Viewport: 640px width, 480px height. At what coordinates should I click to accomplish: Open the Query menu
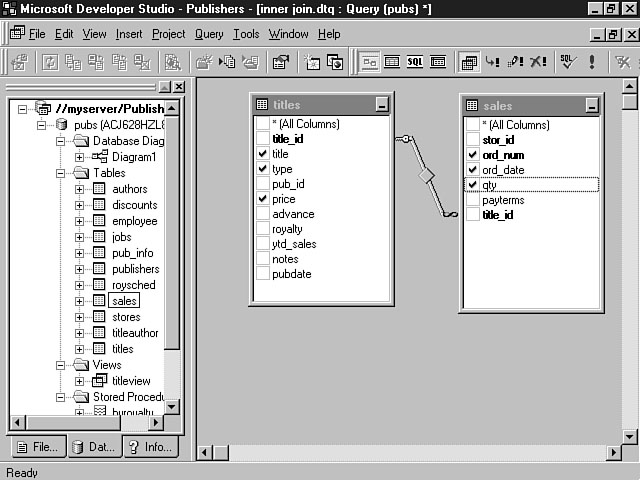[209, 34]
